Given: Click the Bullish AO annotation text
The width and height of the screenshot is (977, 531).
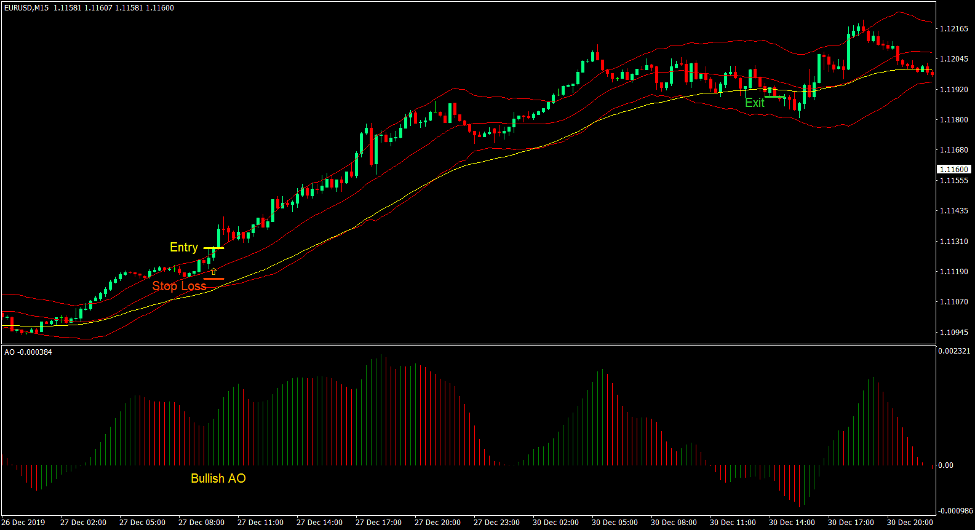Looking at the screenshot, I should pyautogui.click(x=218, y=478).
